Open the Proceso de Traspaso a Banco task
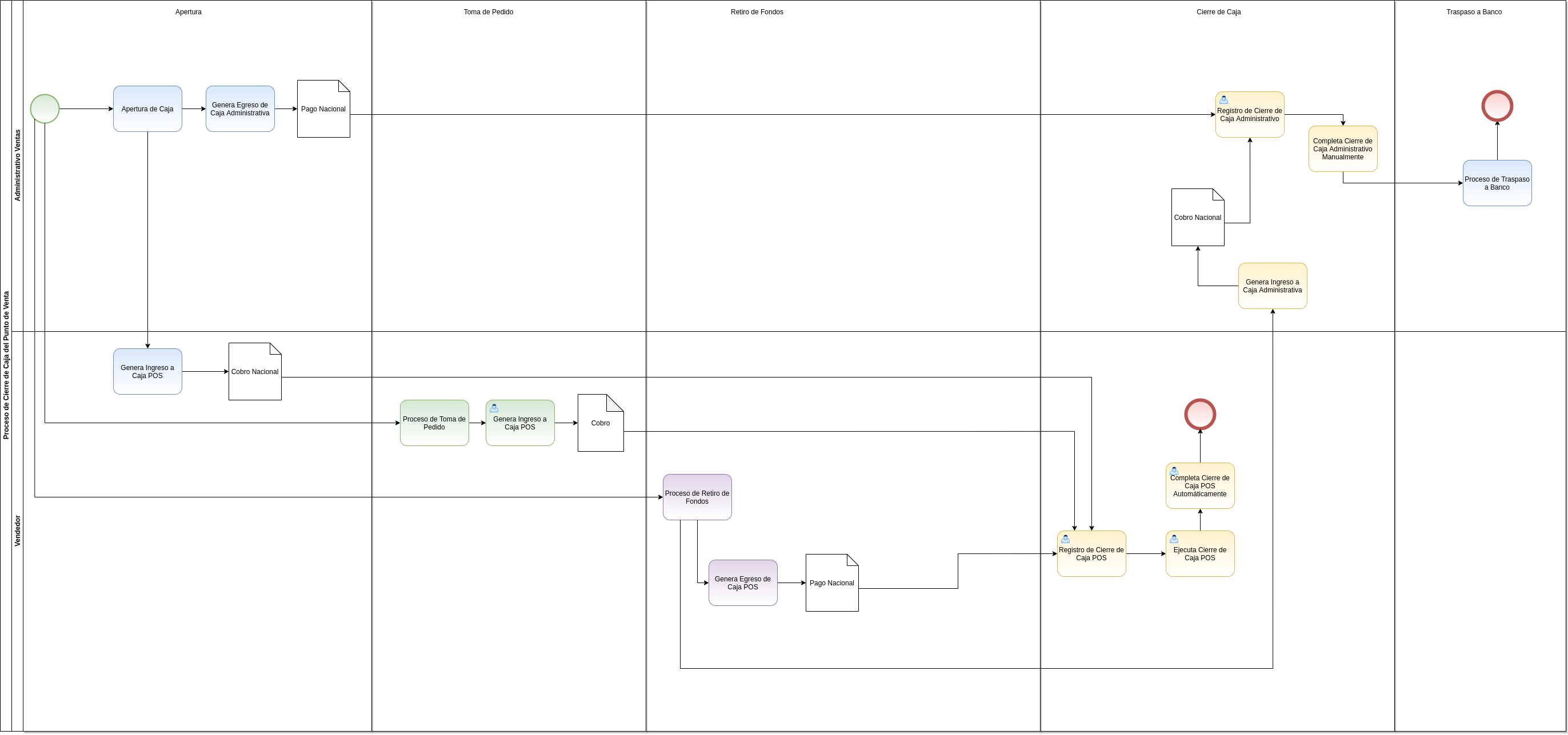This screenshot has height=735, width=1568. click(x=1497, y=183)
